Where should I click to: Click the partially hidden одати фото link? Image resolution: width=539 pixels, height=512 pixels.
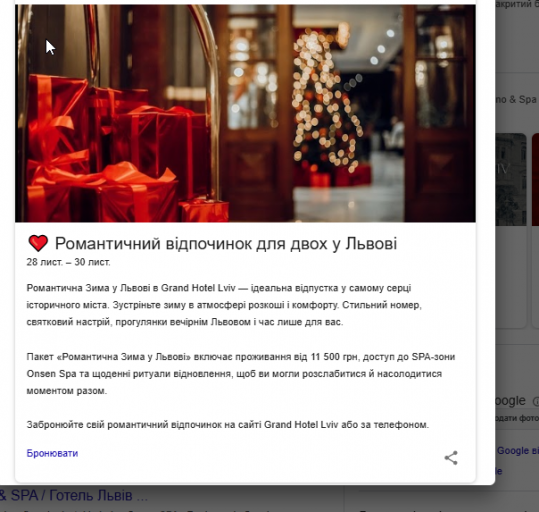click(x=517, y=418)
